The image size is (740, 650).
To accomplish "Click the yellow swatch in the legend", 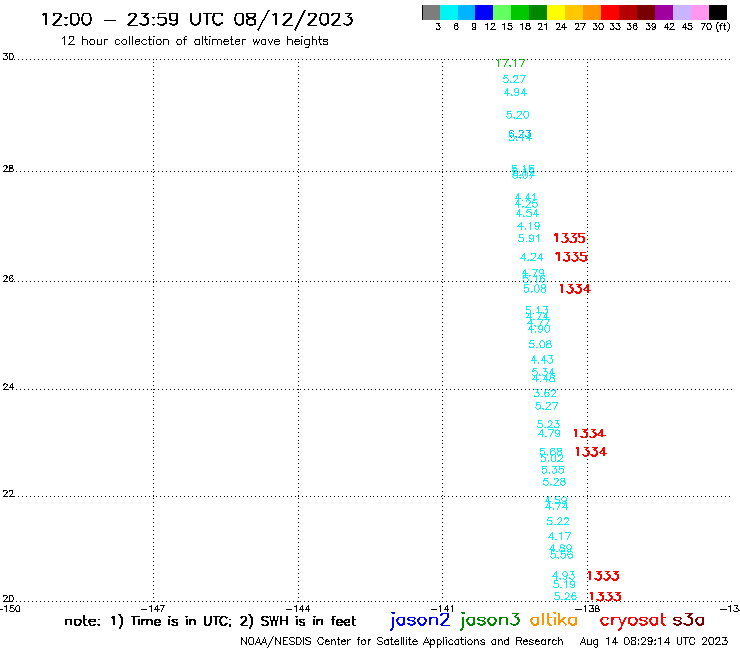I will [x=556, y=12].
